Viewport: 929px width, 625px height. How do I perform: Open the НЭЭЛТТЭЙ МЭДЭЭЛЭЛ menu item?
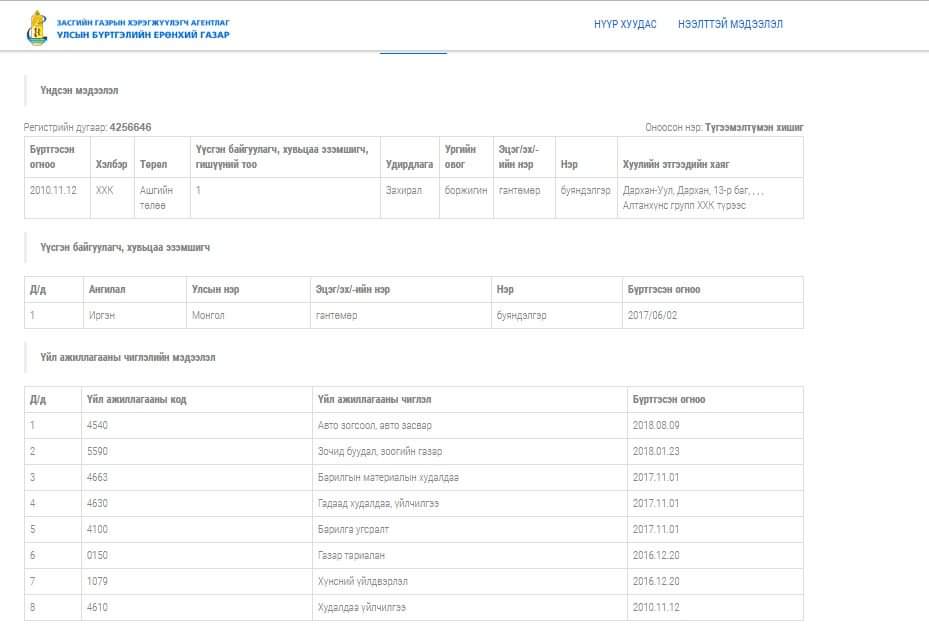730,24
